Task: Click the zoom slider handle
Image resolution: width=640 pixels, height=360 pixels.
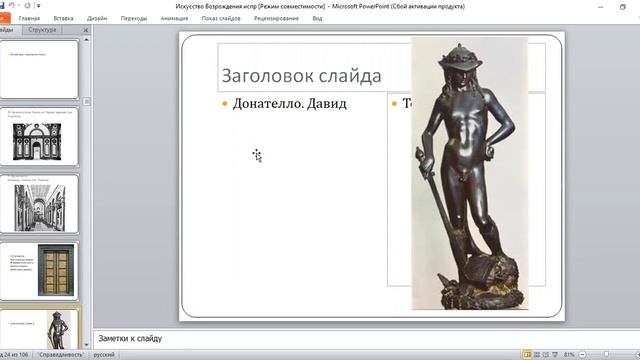Action: click(606, 355)
